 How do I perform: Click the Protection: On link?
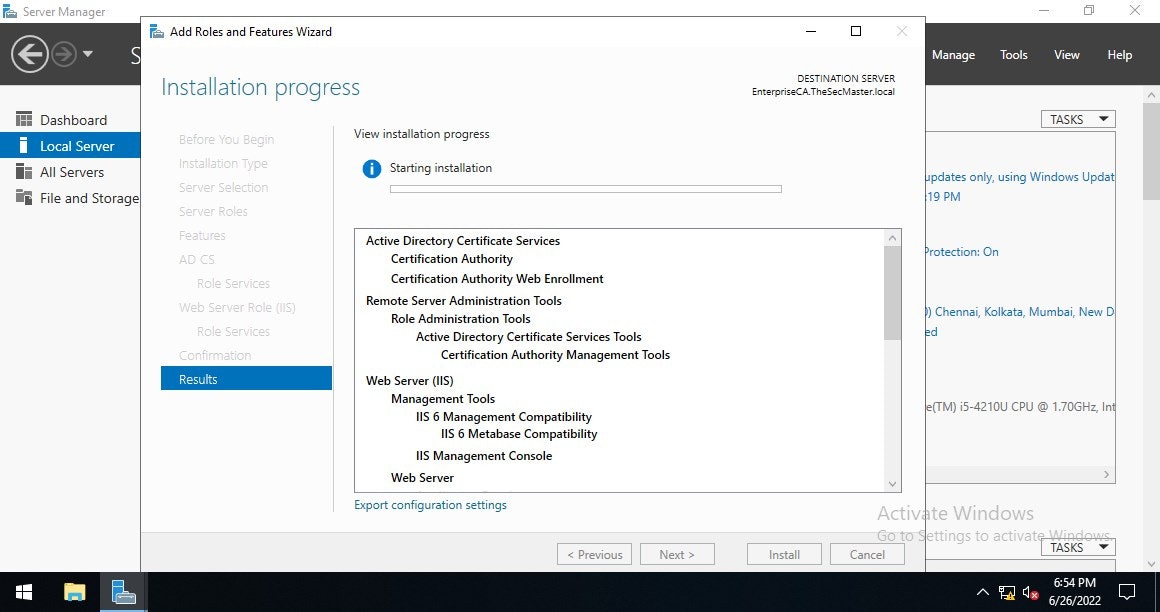[960, 252]
